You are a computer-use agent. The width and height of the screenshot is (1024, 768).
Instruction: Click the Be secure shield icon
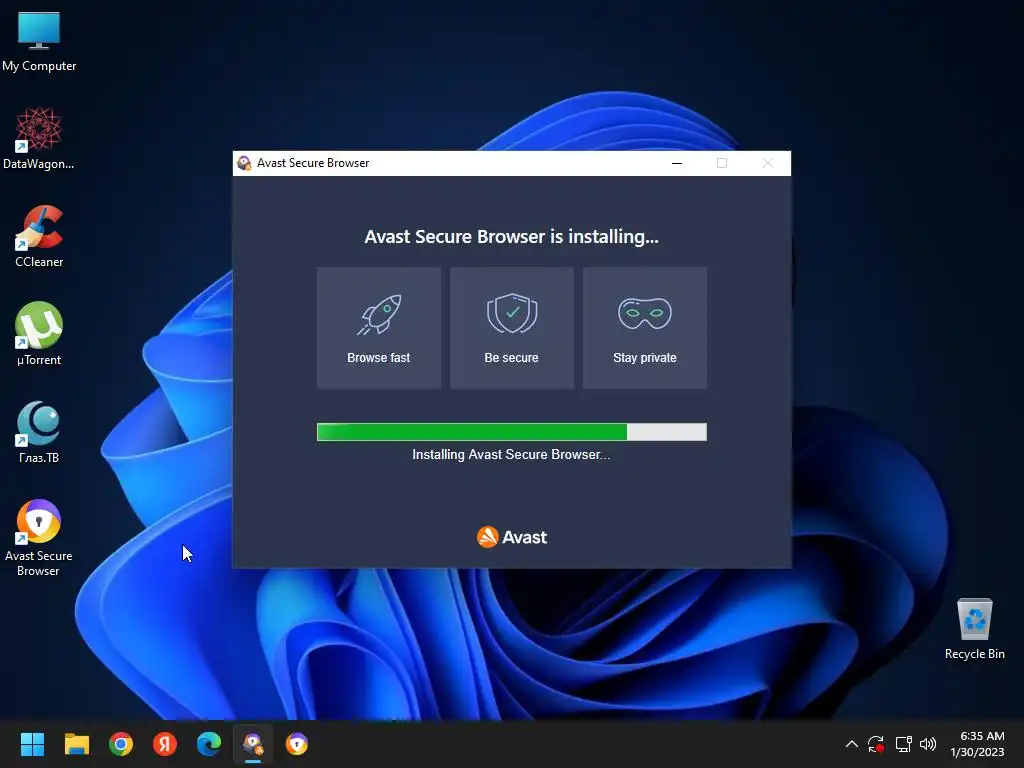(512, 313)
